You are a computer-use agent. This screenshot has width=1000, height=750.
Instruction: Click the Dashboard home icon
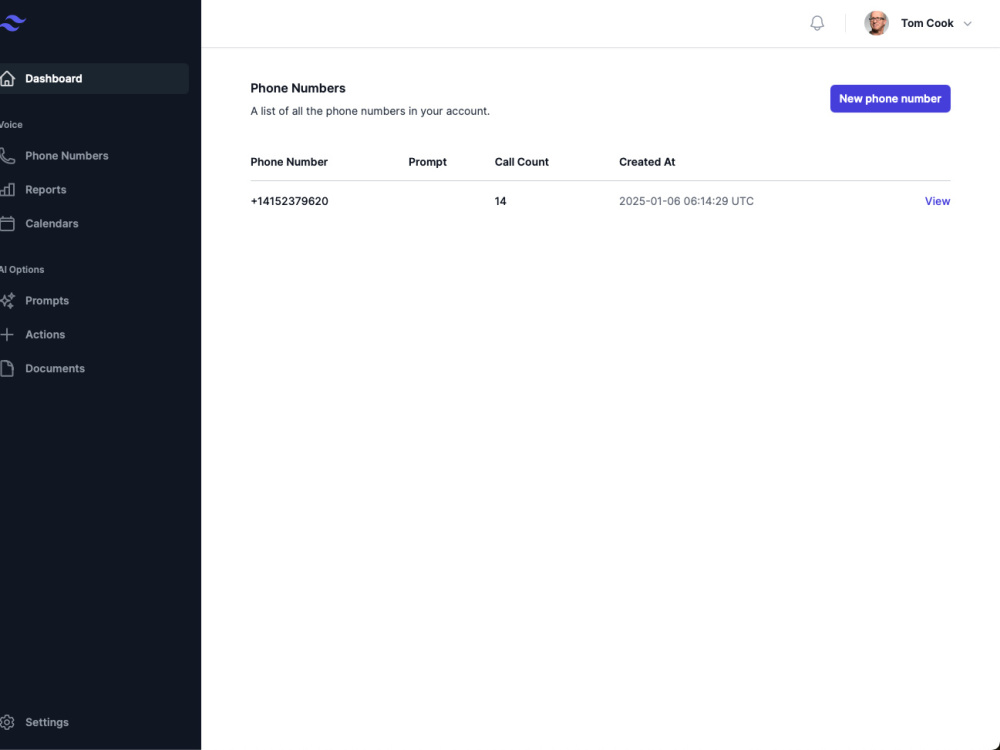coord(7,78)
